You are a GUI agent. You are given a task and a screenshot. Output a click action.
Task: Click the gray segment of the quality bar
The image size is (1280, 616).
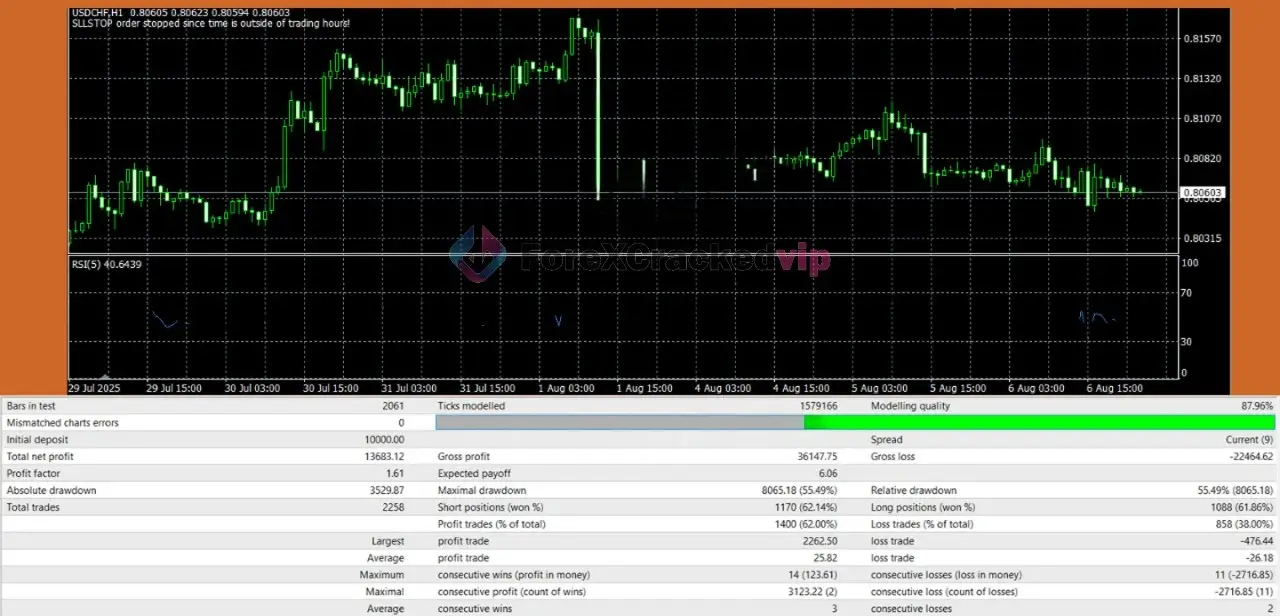[620, 423]
